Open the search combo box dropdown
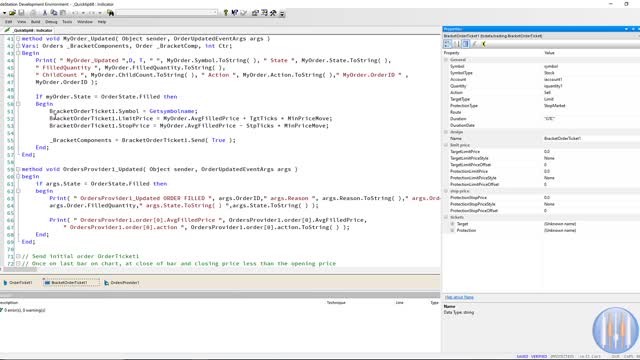 click(x=215, y=13)
